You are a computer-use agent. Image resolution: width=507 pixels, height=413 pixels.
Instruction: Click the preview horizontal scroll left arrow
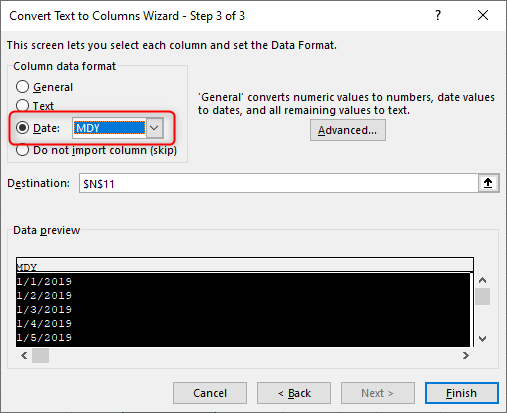[24, 356]
